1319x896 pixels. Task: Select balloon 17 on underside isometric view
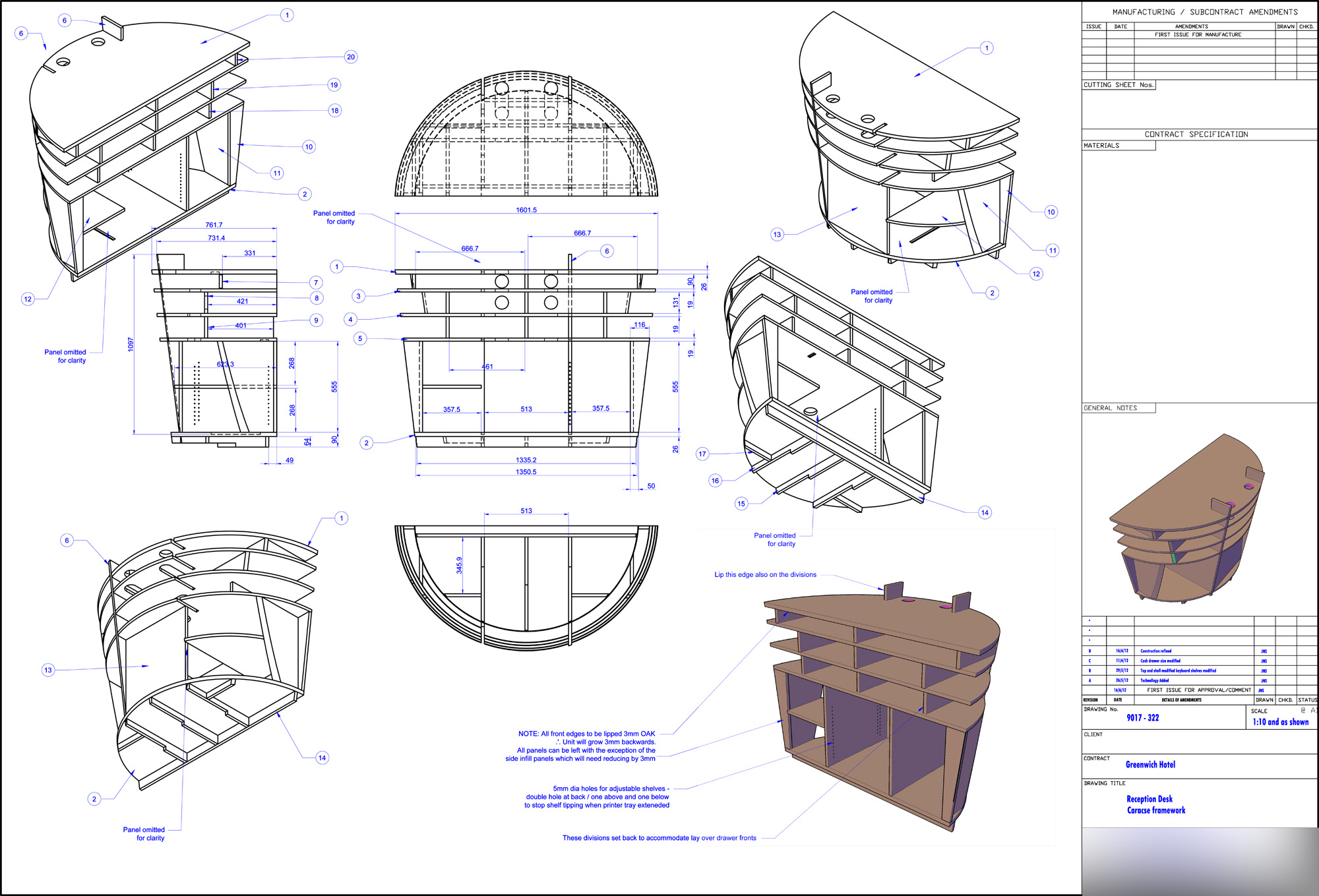point(702,454)
